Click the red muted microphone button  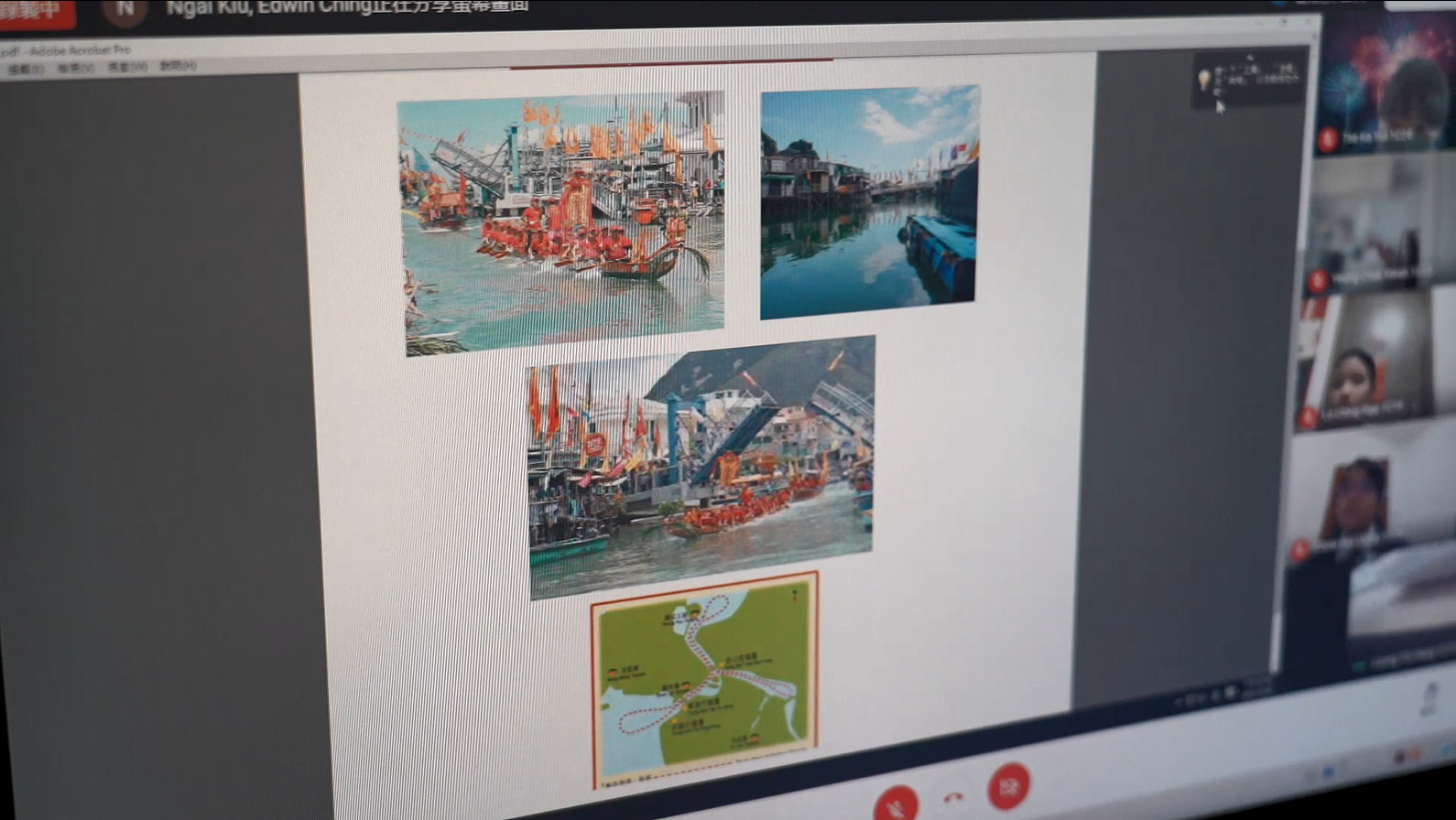point(896,804)
